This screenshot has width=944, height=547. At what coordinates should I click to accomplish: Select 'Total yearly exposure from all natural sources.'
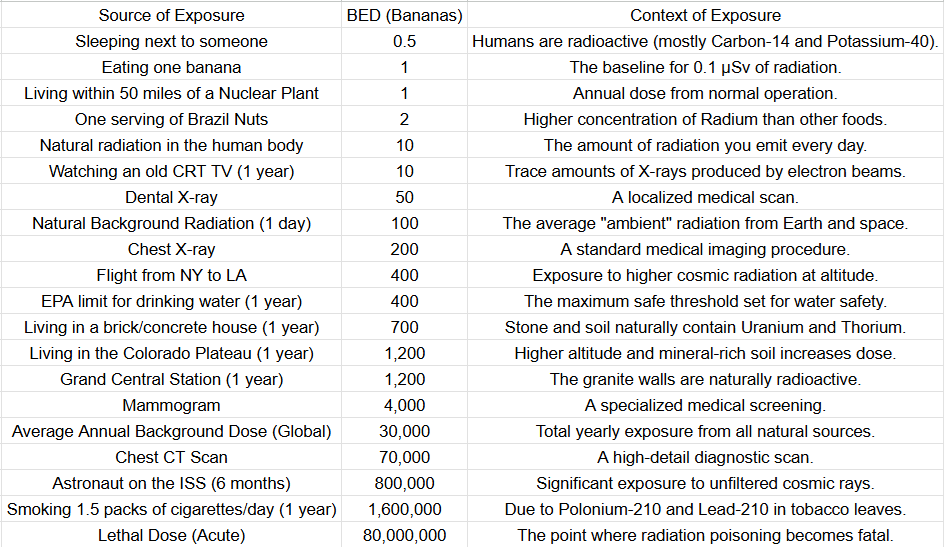pyautogui.click(x=705, y=431)
